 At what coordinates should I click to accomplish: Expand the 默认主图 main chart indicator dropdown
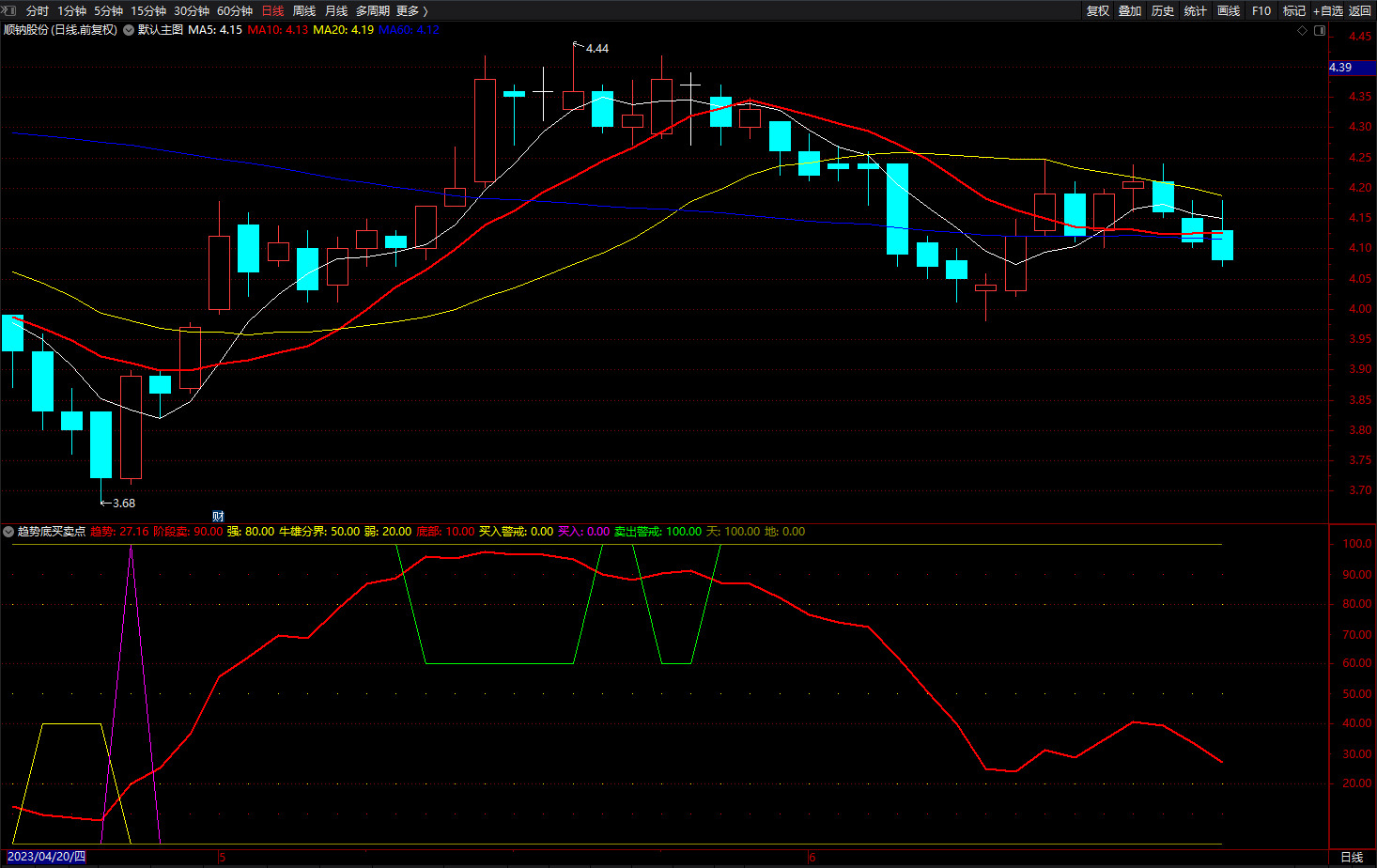click(x=129, y=30)
